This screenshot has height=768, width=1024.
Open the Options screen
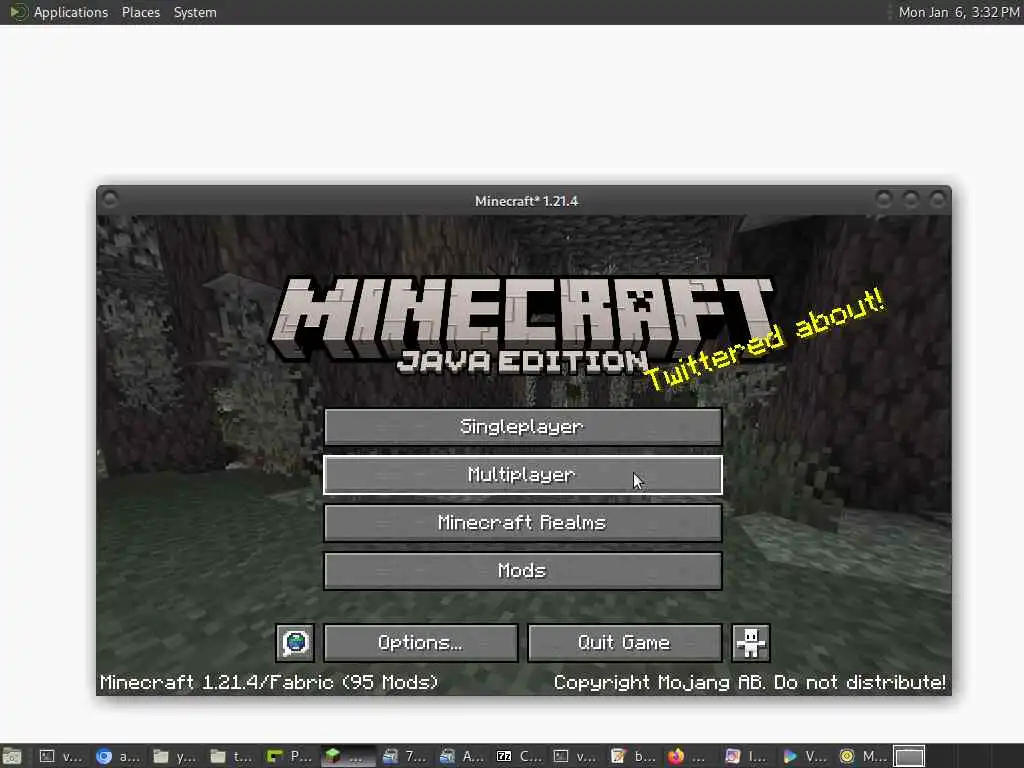421,643
